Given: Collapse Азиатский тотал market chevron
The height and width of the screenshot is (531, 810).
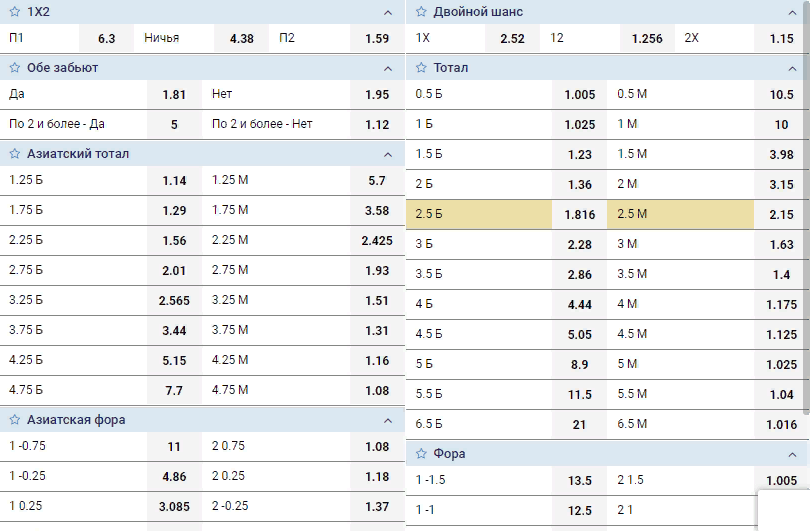Looking at the screenshot, I should (x=388, y=154).
